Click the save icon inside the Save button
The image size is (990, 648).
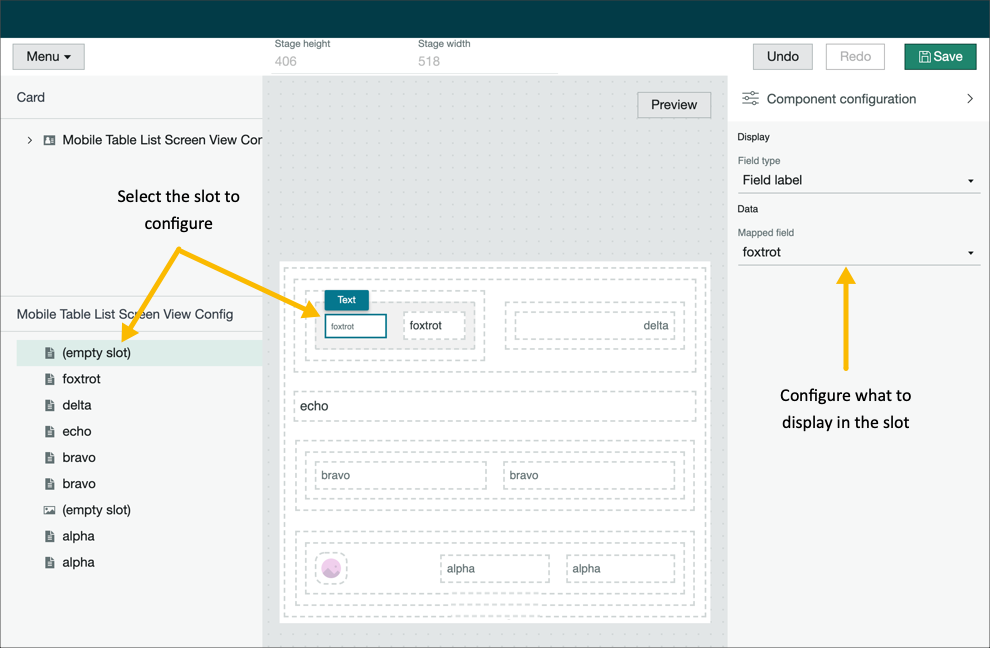point(924,56)
